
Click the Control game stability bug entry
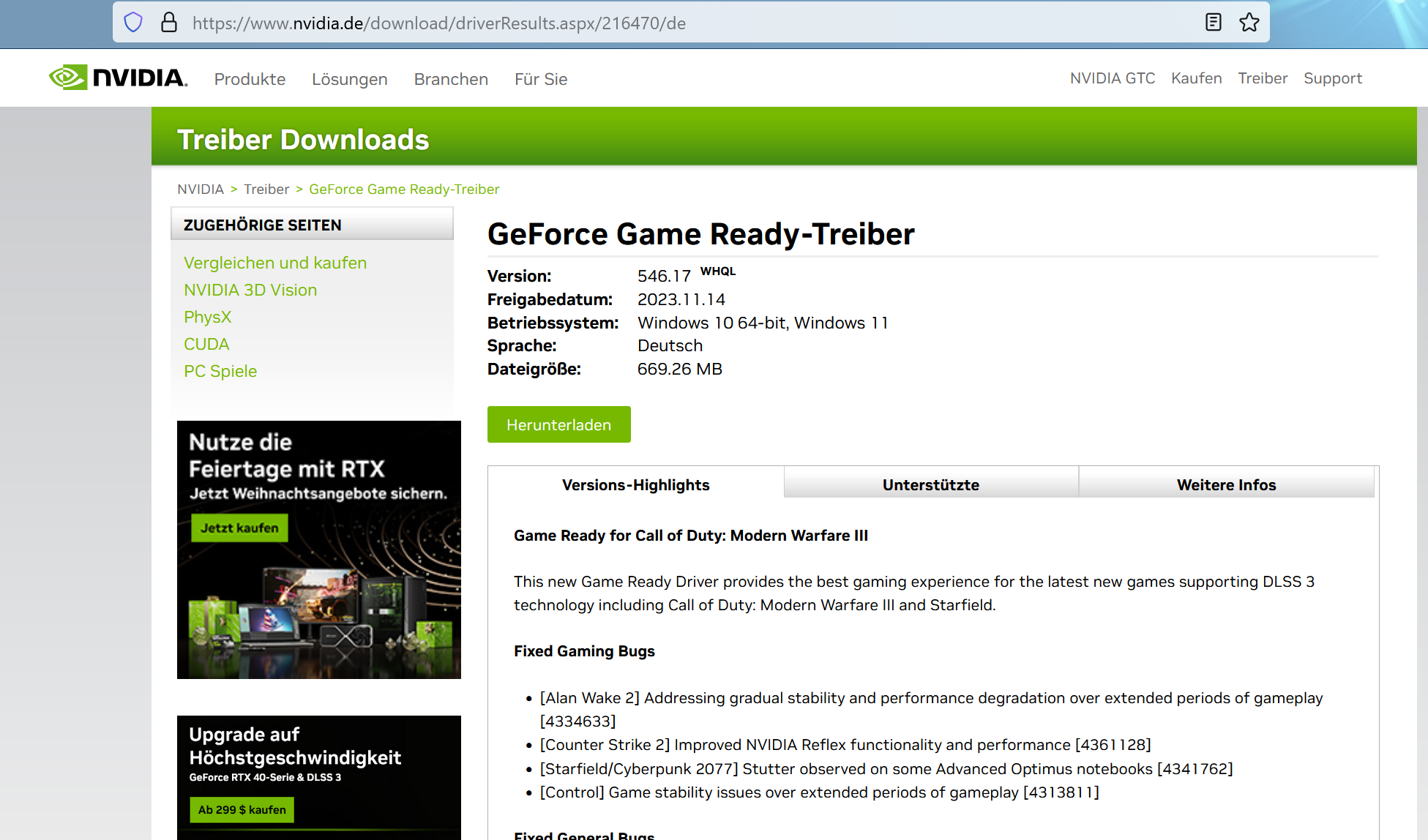[820, 792]
